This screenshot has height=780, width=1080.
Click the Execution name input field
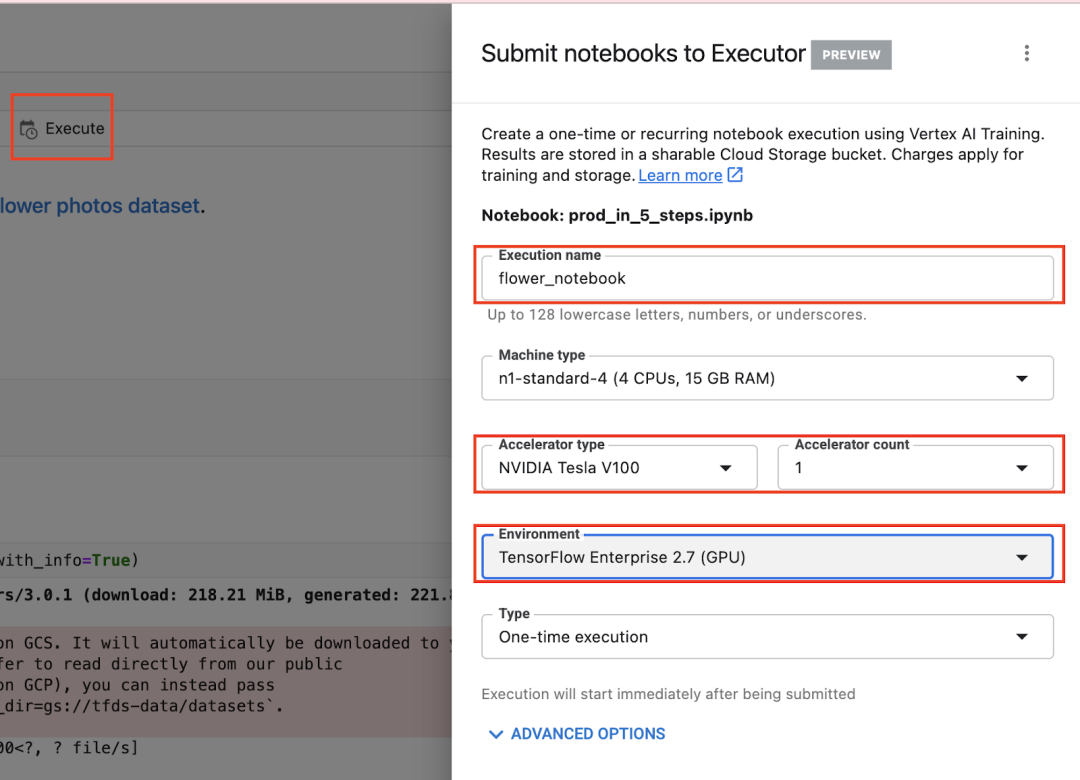pos(767,278)
